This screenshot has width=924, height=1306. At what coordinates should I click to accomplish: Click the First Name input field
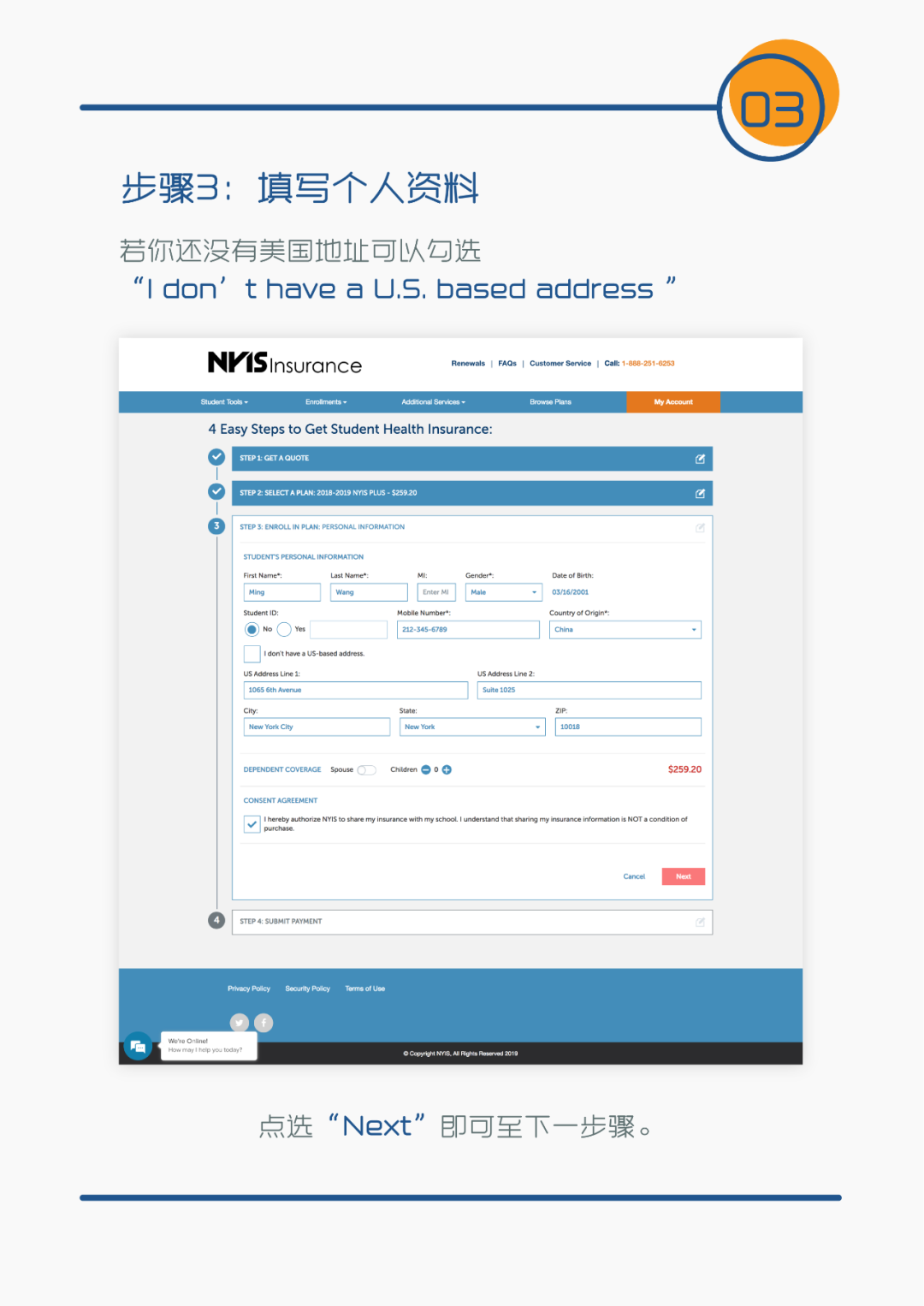pos(282,592)
